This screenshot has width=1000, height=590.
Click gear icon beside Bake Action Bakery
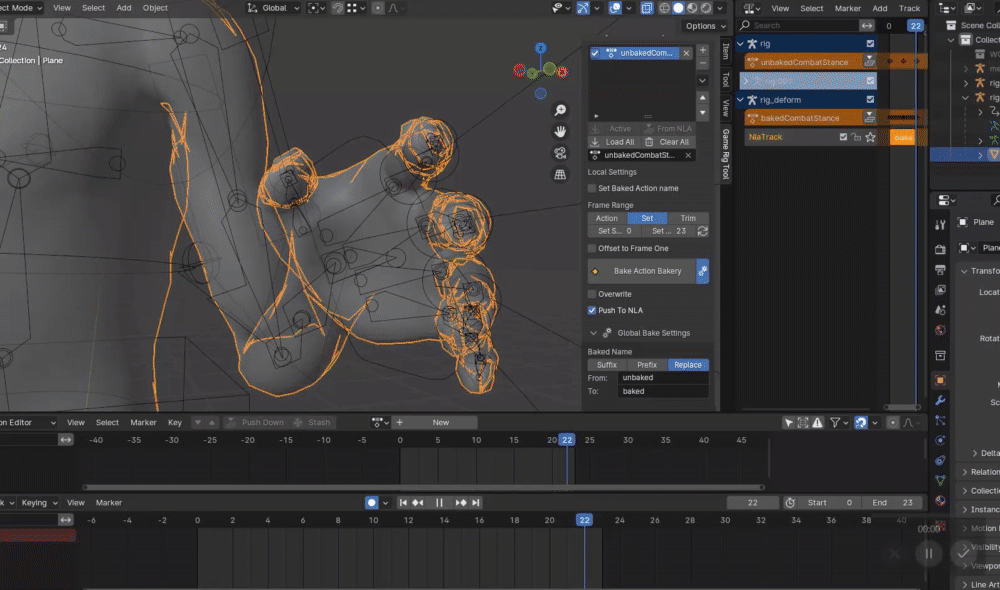702,271
